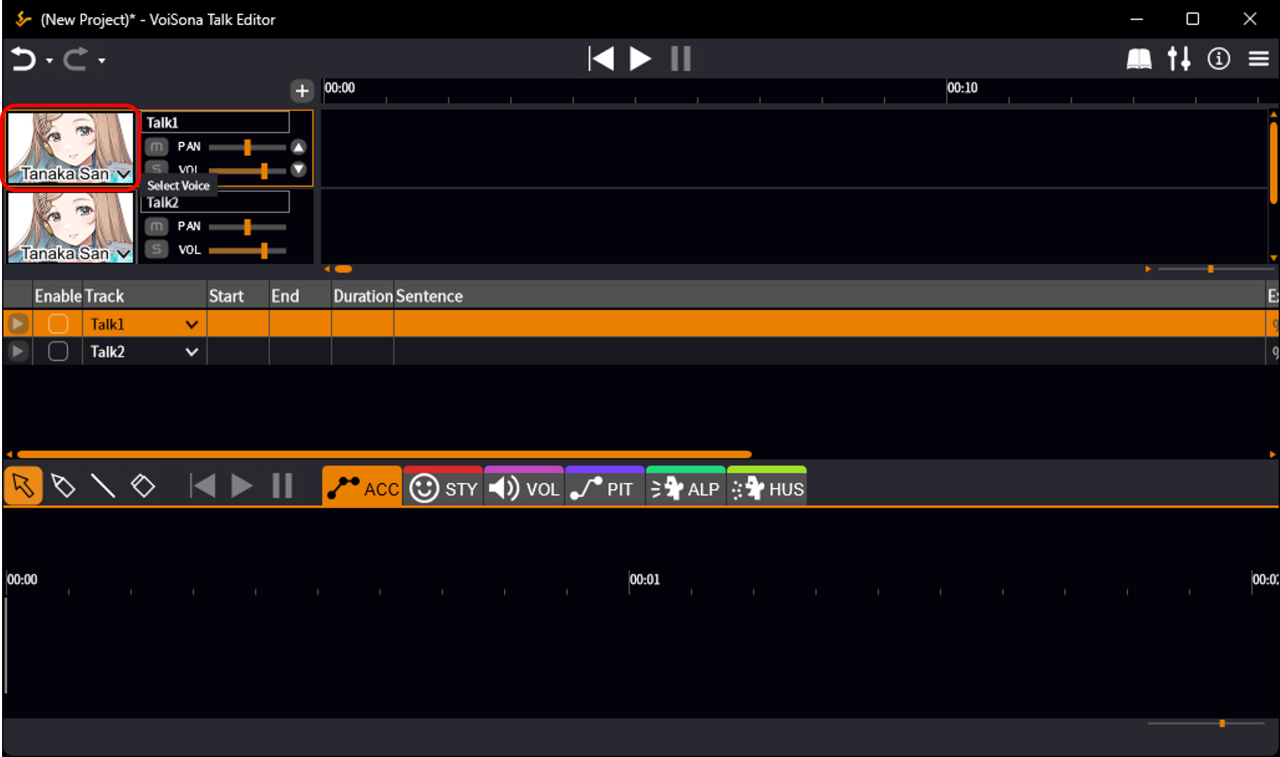Click the VoiSona app icon in the title bar
1280x757 pixels.
point(23,19)
